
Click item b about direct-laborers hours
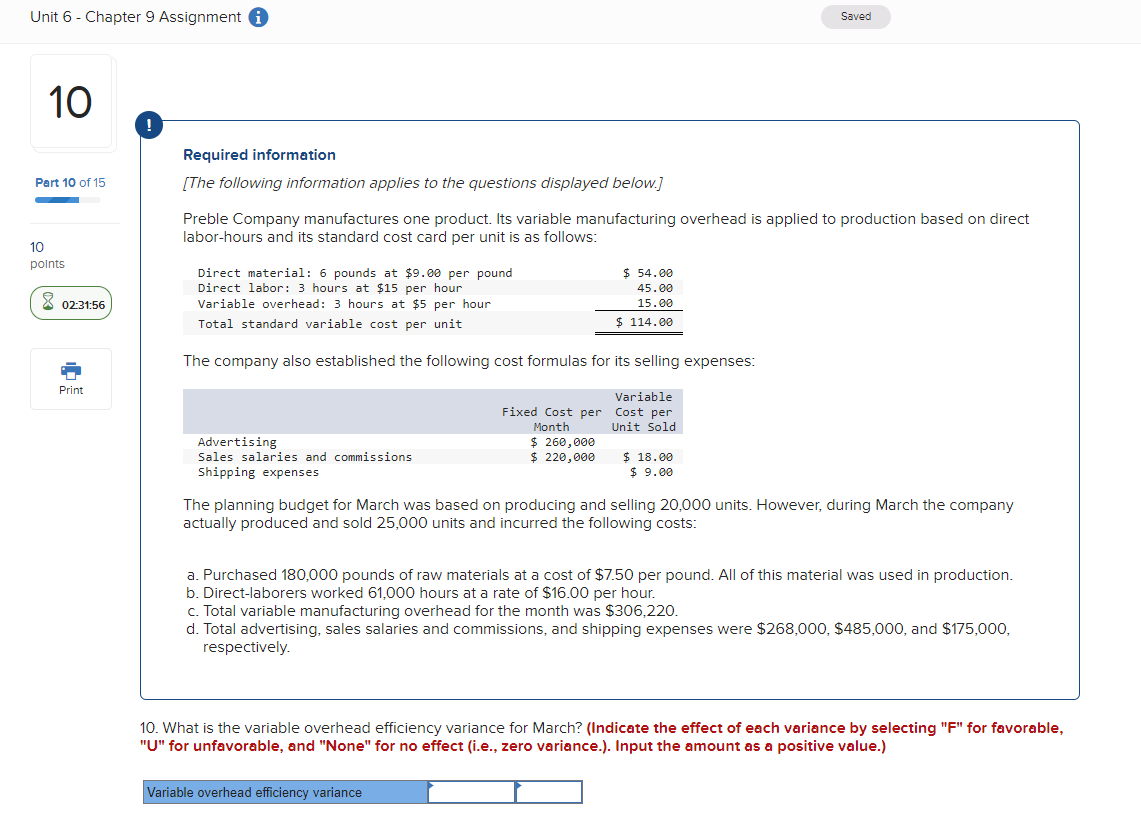pyautogui.click(x=421, y=593)
